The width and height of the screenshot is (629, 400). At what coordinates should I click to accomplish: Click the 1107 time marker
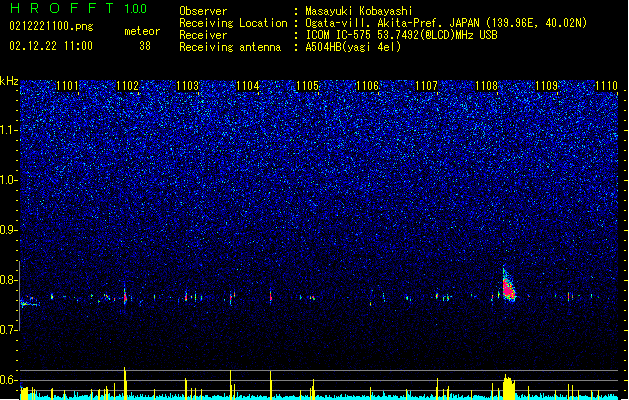point(426,86)
